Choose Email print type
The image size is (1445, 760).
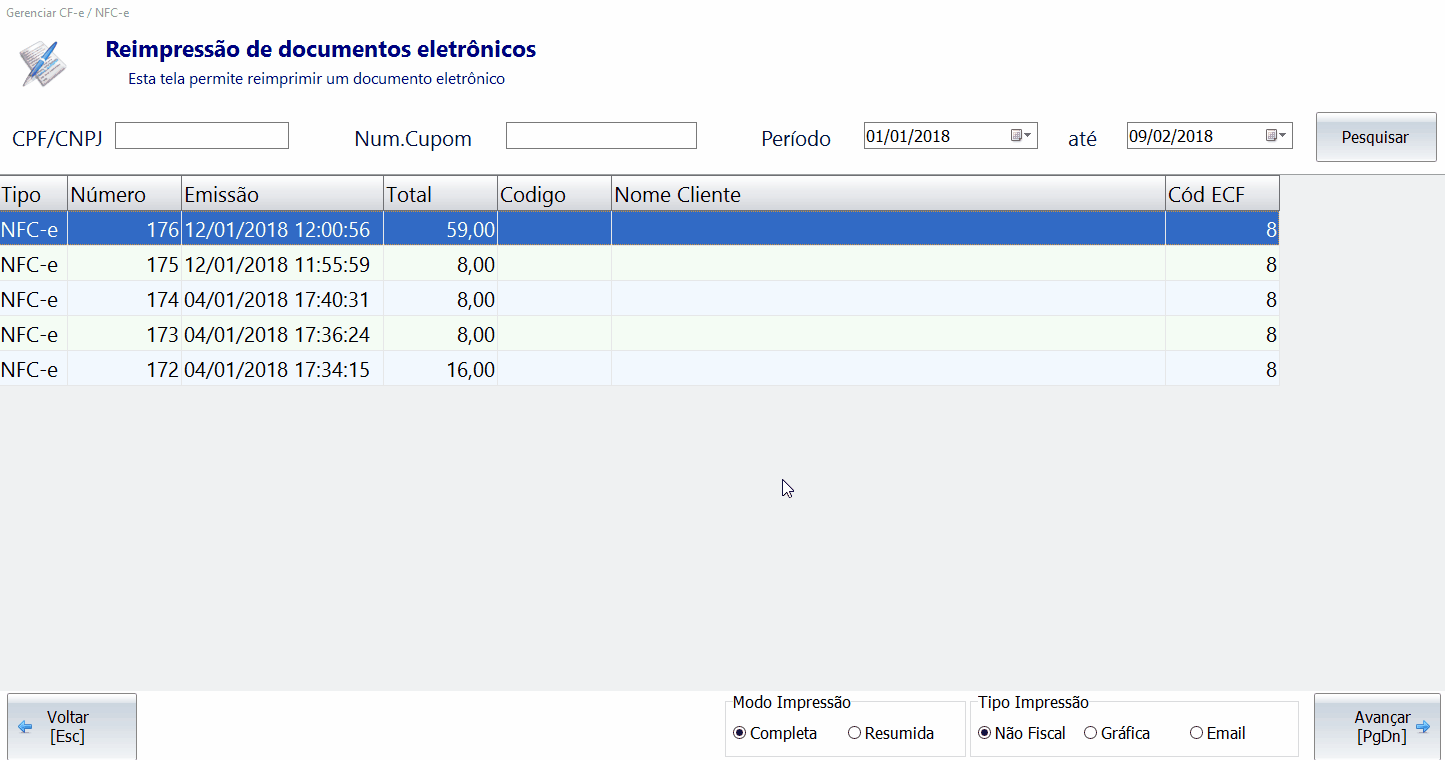(x=1218, y=733)
